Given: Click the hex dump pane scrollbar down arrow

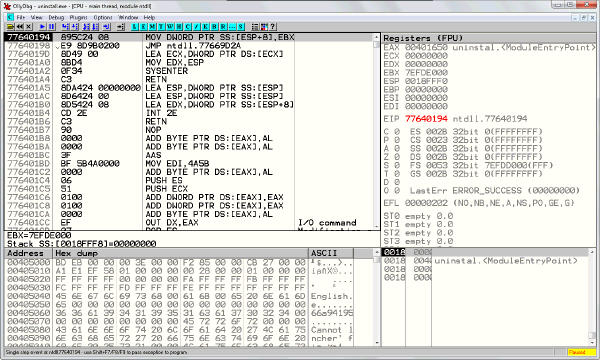Looking at the screenshot, I should point(377,343).
